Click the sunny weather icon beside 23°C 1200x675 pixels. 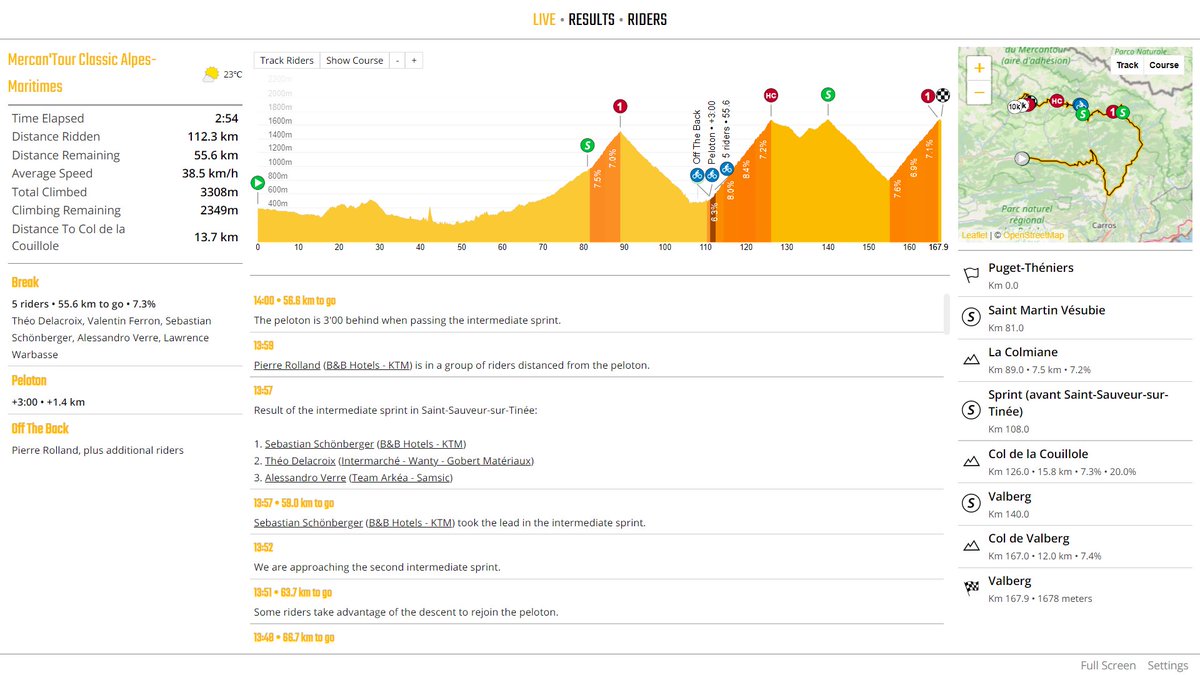pos(210,74)
